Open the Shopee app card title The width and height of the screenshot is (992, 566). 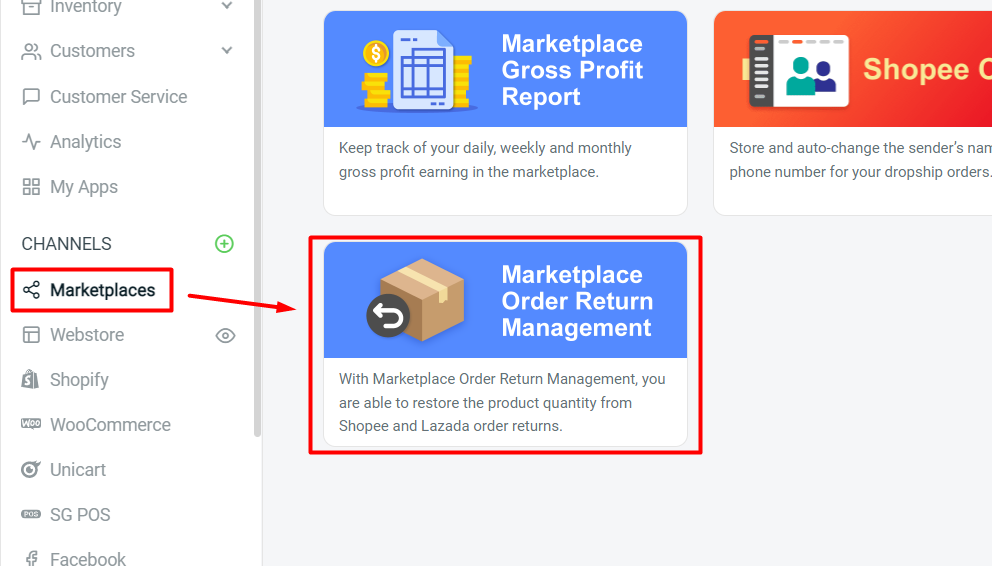pyautogui.click(x=927, y=69)
